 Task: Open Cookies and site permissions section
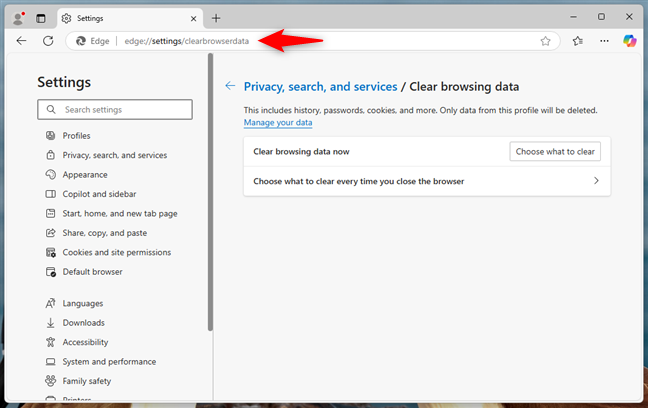(x=117, y=252)
